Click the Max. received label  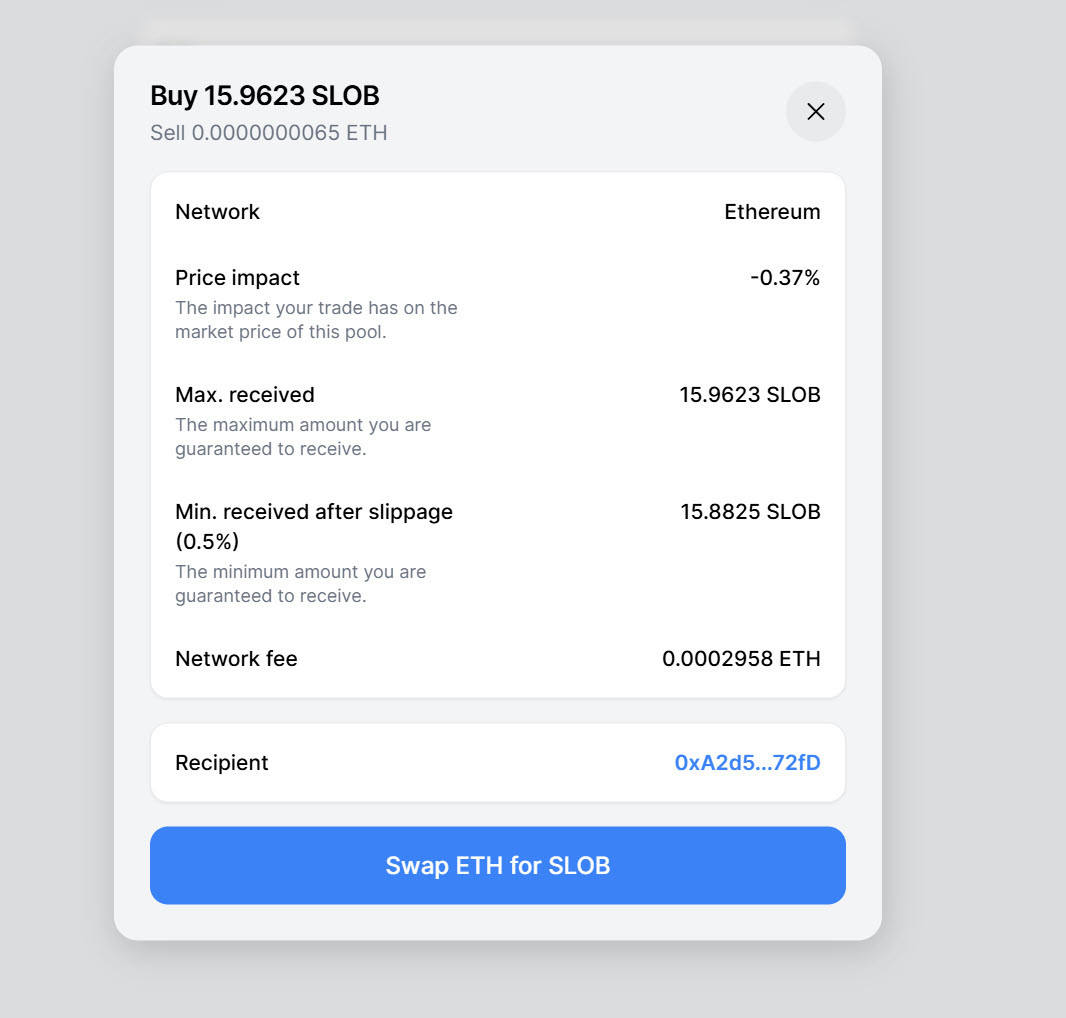245,394
